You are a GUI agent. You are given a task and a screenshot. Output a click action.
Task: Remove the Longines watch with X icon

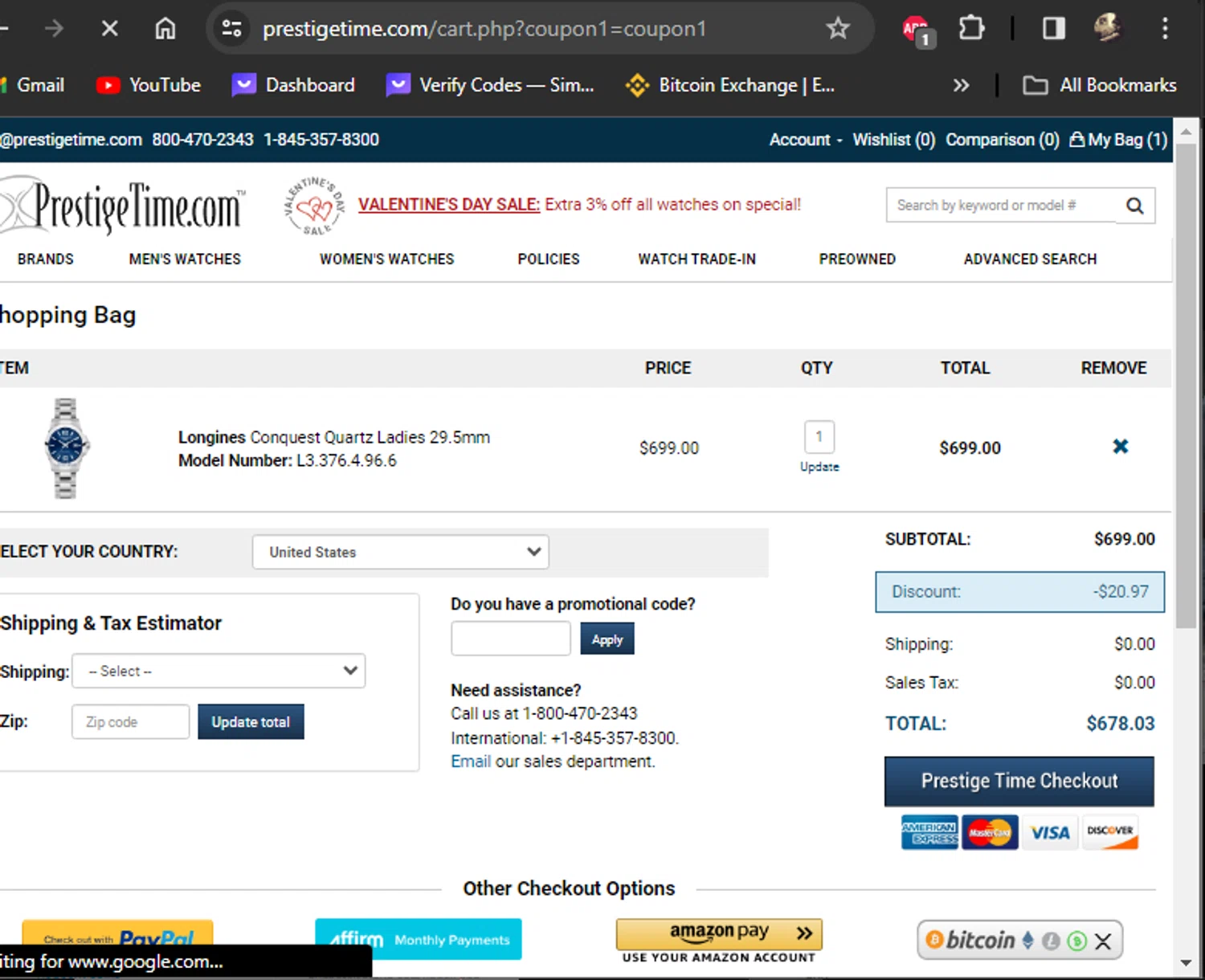click(x=1121, y=446)
